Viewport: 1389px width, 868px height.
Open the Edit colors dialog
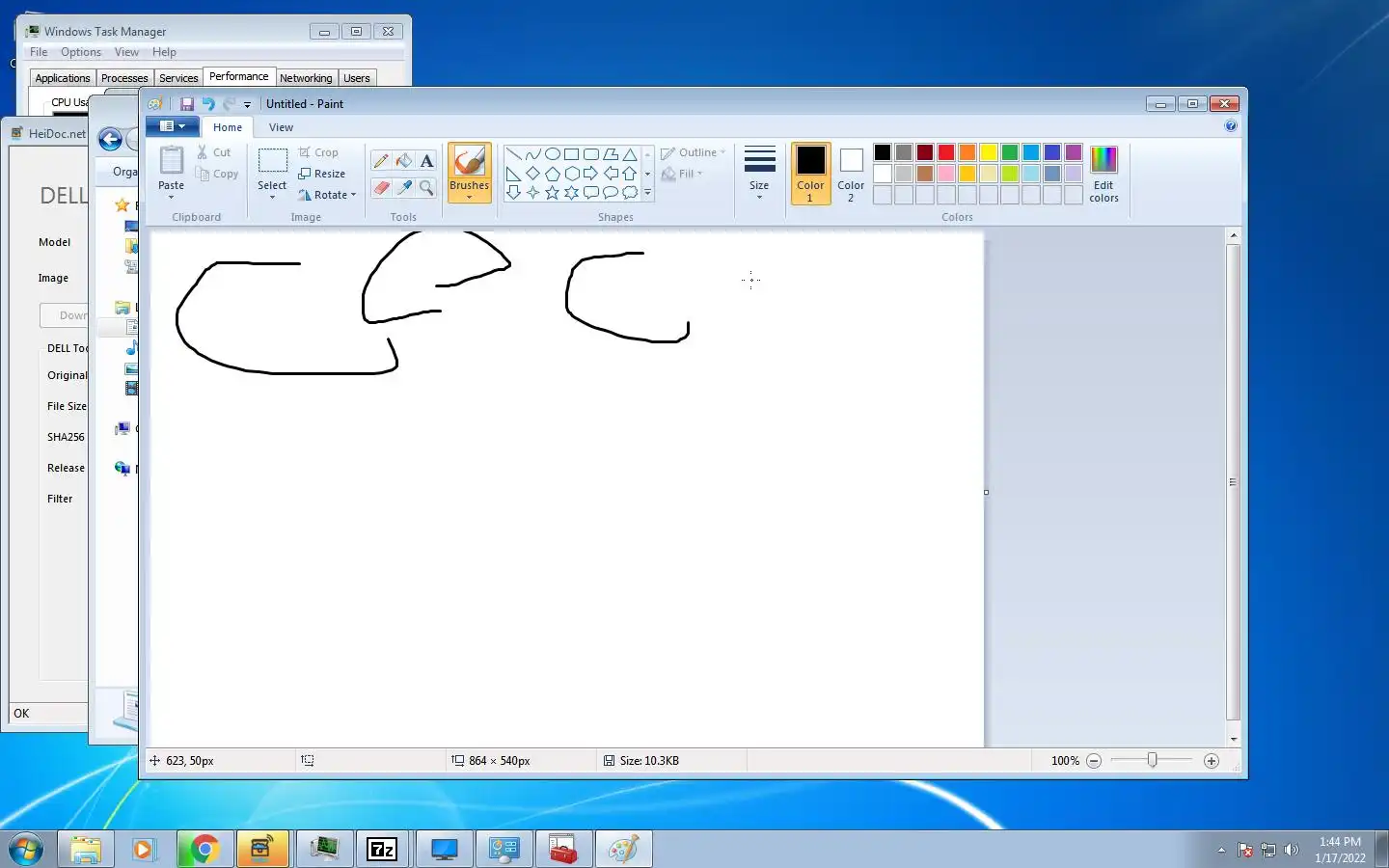tap(1103, 174)
